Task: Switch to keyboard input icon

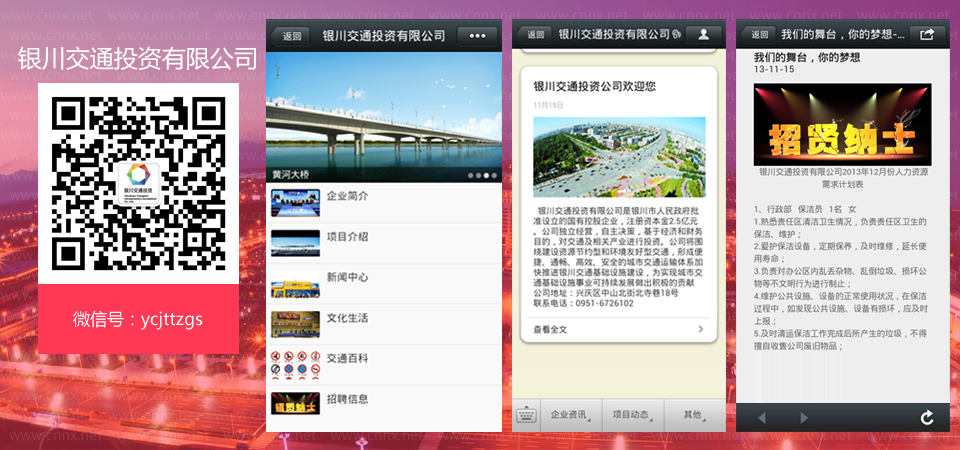Action: 526,415
